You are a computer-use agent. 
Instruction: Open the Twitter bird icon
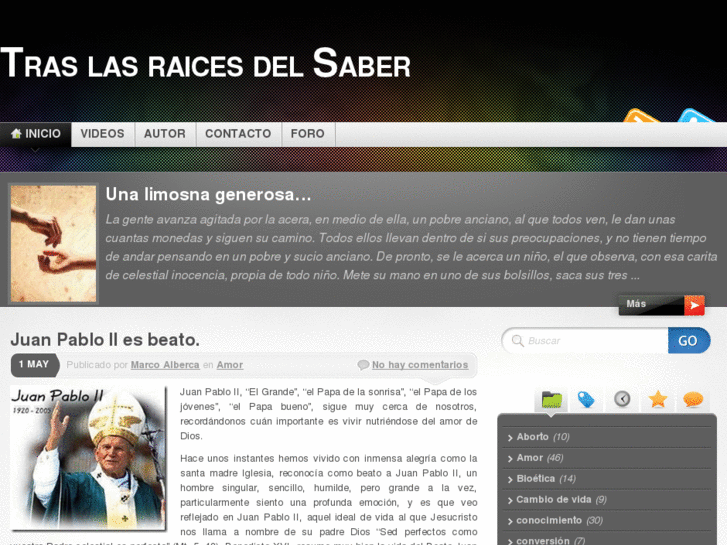(697, 115)
